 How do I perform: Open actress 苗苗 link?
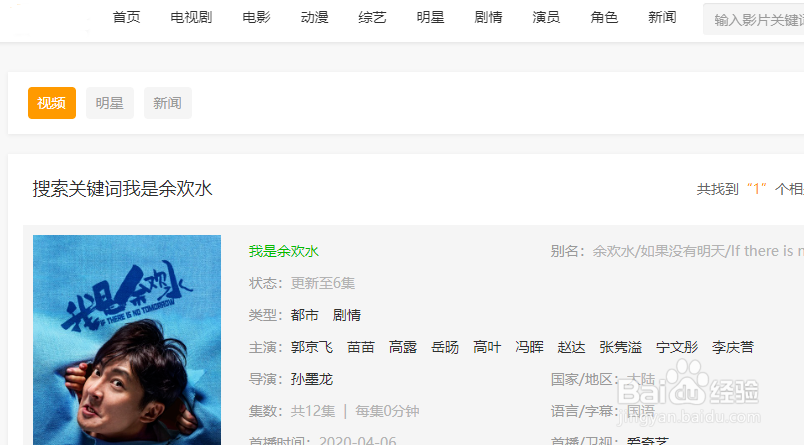[x=360, y=347]
